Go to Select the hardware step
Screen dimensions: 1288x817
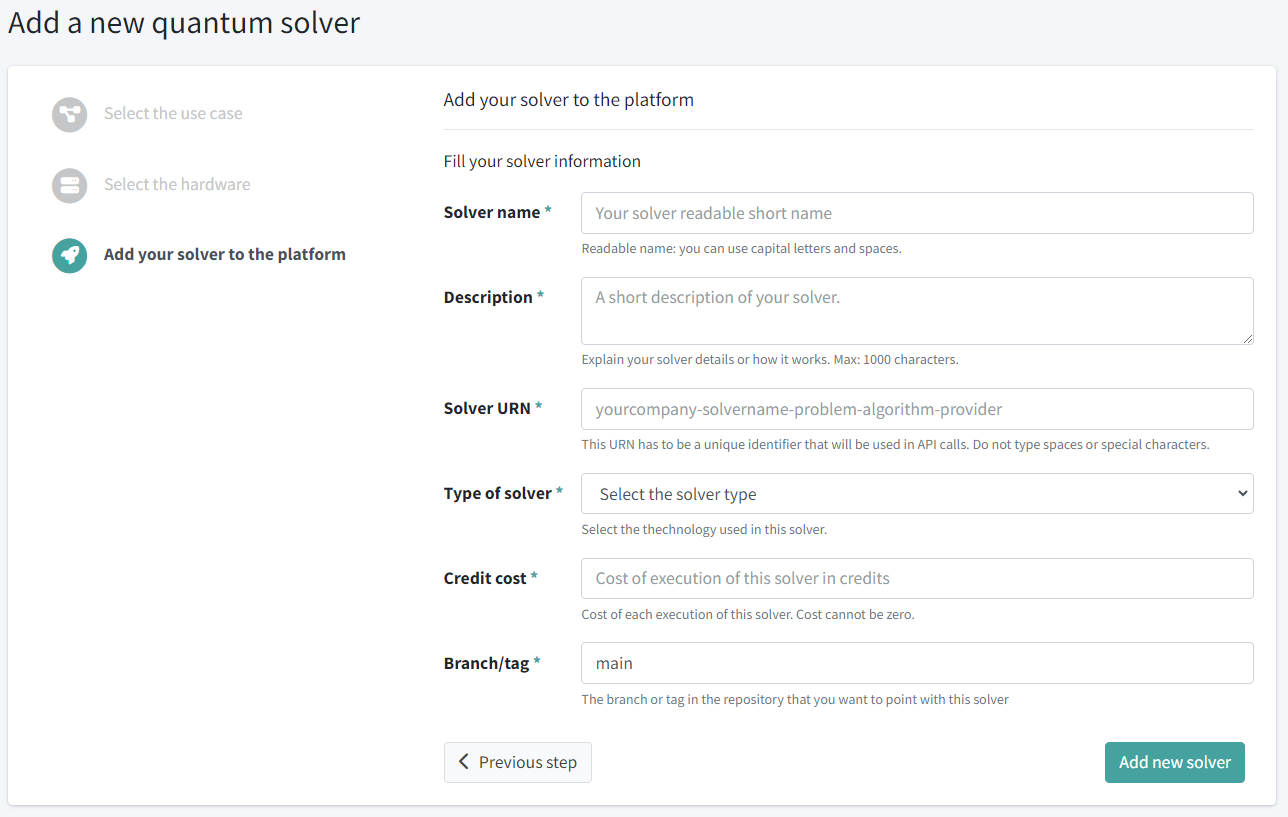177,185
